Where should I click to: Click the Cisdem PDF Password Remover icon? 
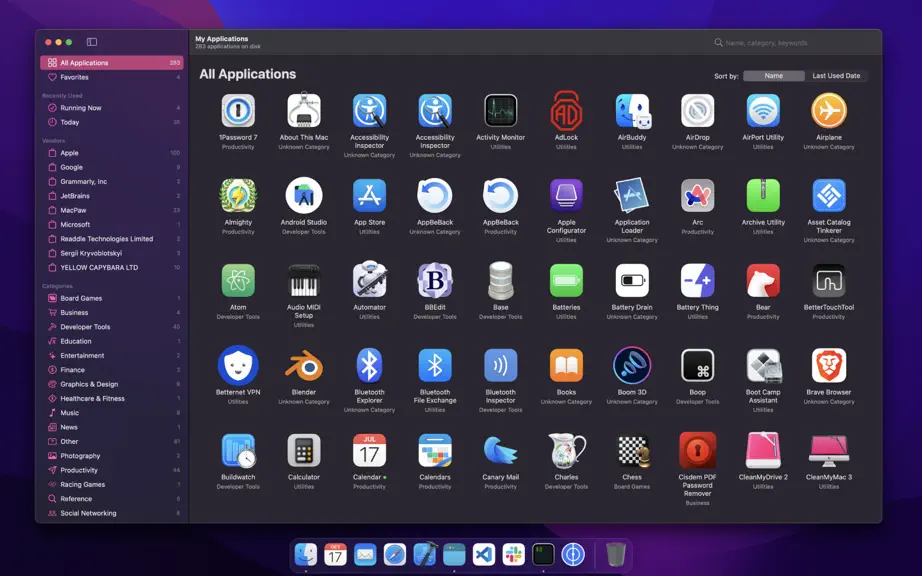697,450
